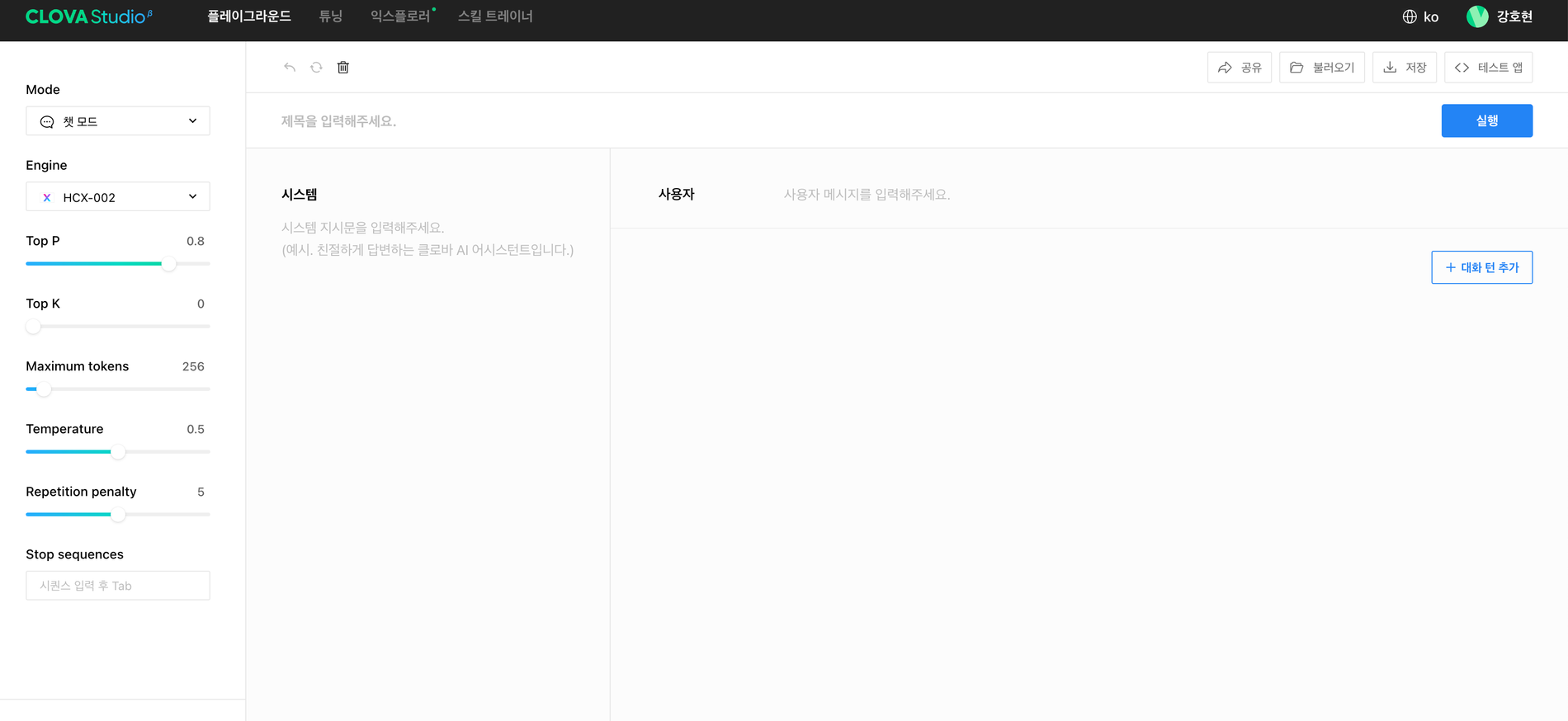Click the 강호현 username text
This screenshot has height=721, width=1568.
pos(1514,16)
